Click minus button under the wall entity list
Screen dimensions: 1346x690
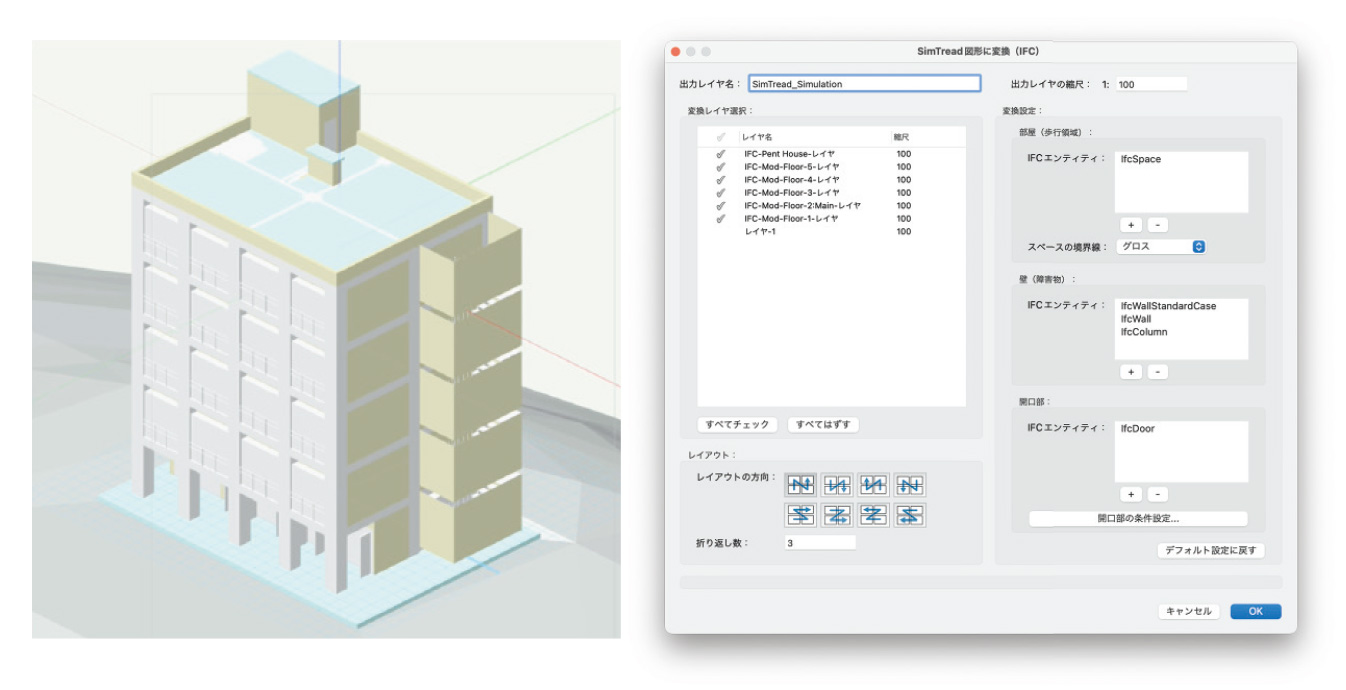click(x=1157, y=372)
